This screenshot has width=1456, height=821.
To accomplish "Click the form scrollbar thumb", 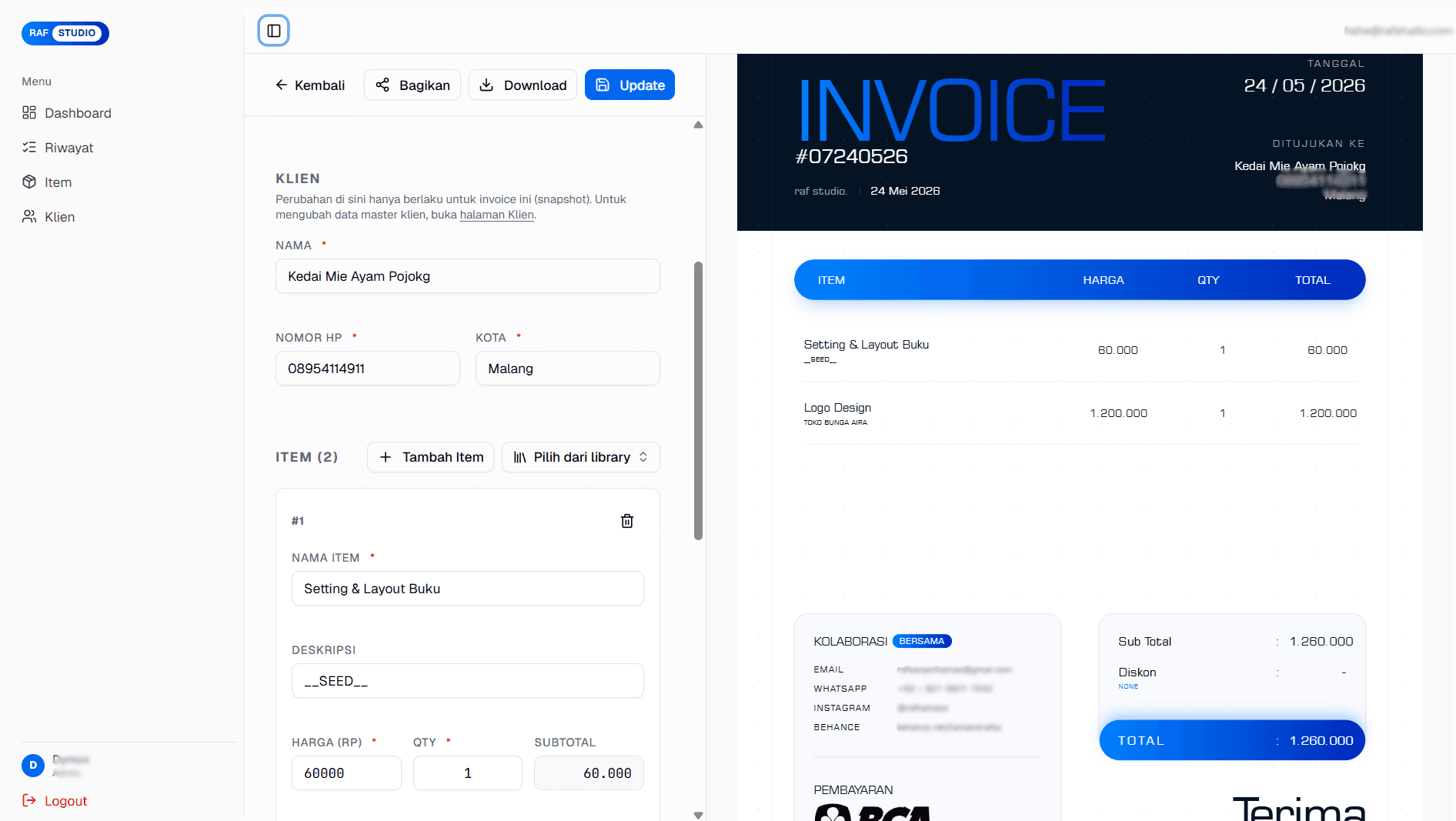I will pyautogui.click(x=698, y=400).
